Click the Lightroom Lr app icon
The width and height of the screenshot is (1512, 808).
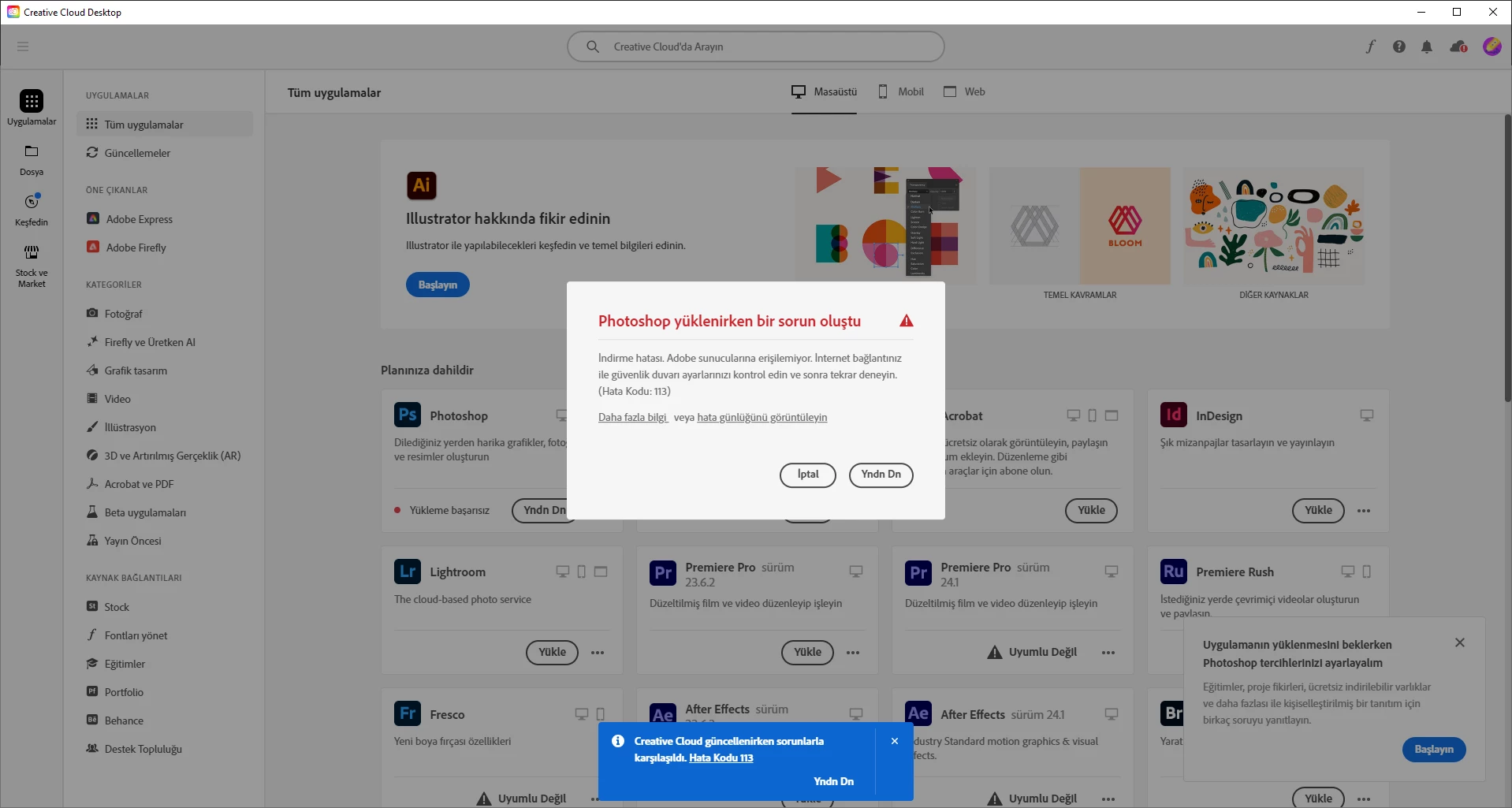tap(408, 572)
